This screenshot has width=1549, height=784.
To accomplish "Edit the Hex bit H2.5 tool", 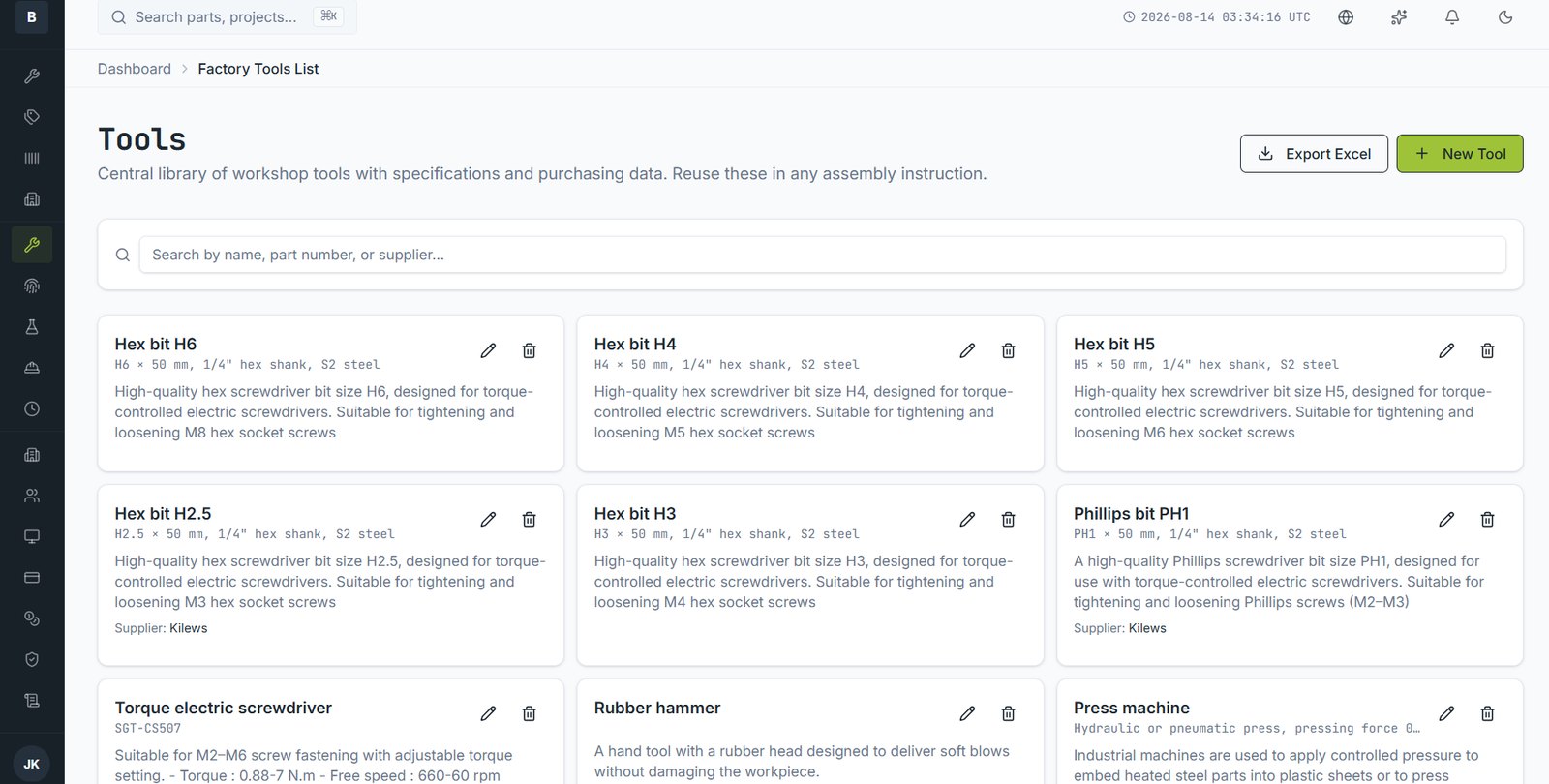I will 488,520.
